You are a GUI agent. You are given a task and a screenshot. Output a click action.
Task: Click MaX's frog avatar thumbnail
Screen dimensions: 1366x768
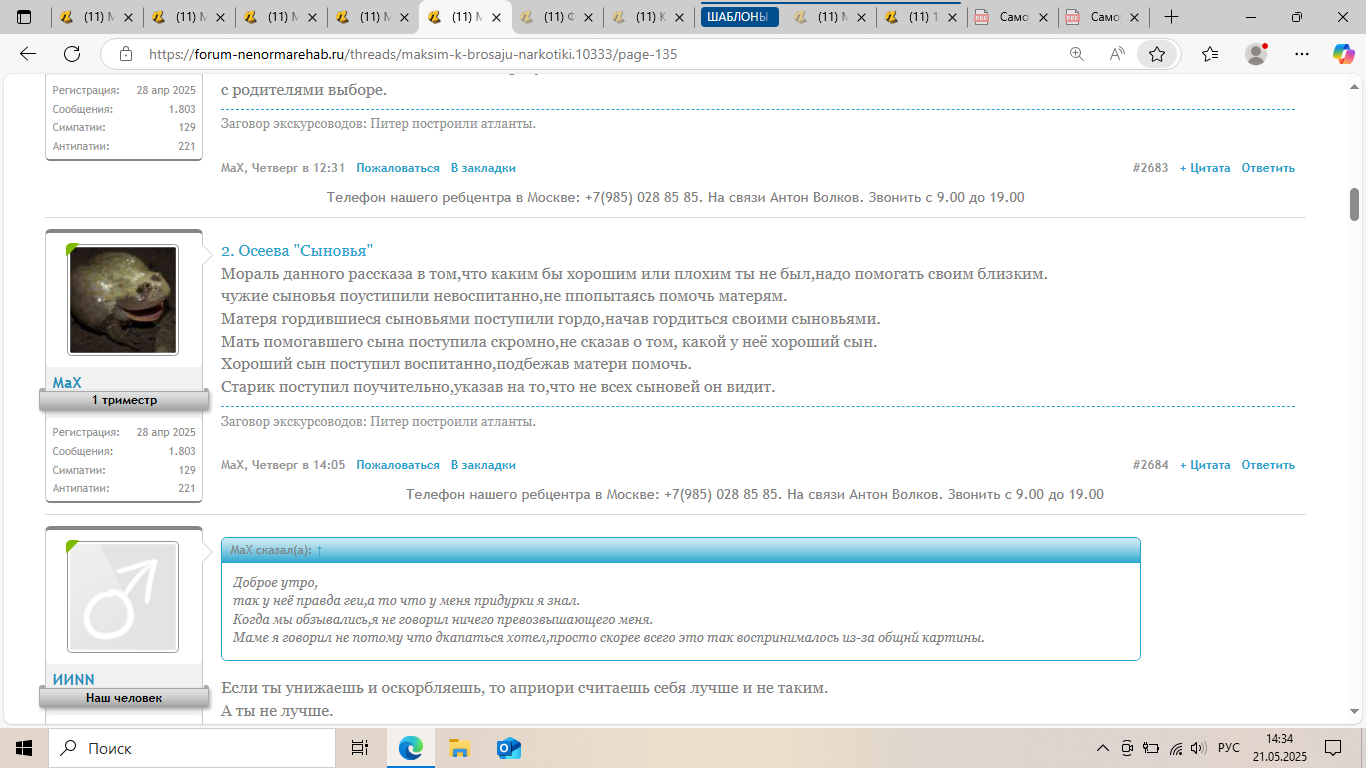point(123,300)
